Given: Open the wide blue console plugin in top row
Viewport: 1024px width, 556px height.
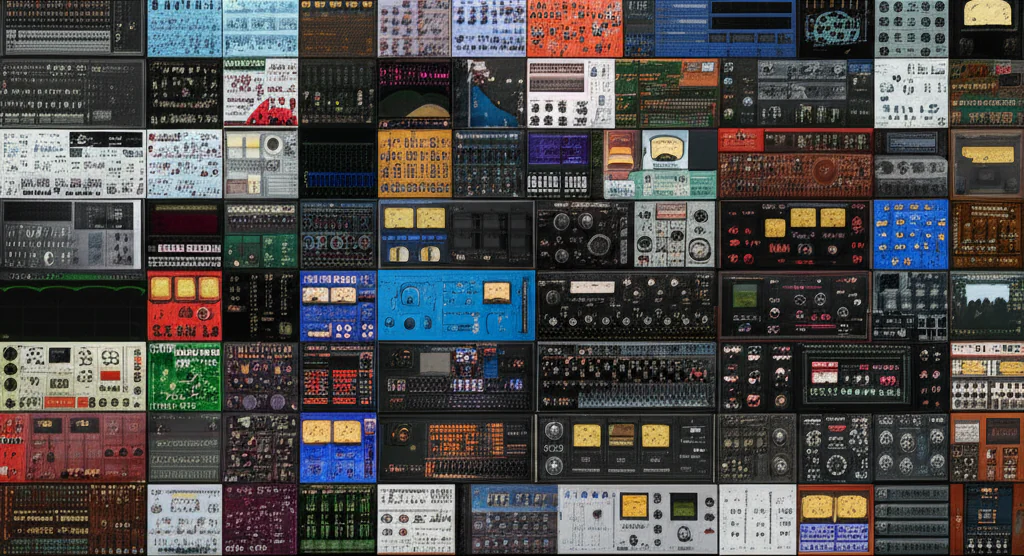Looking at the screenshot, I should click(x=710, y=28).
